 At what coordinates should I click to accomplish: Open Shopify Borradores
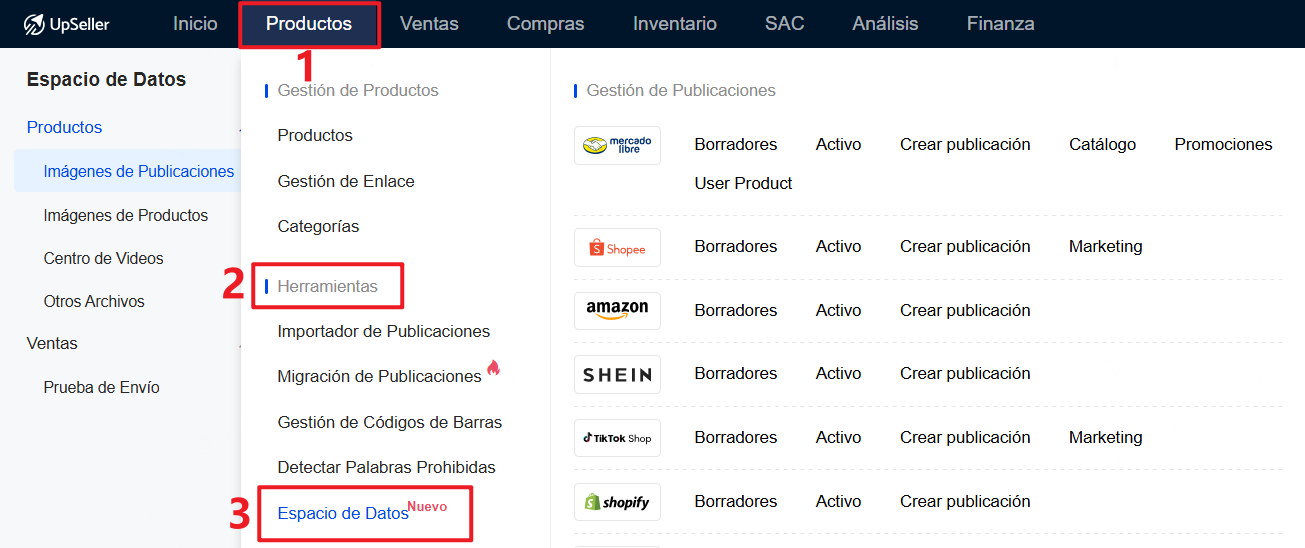[x=736, y=501]
